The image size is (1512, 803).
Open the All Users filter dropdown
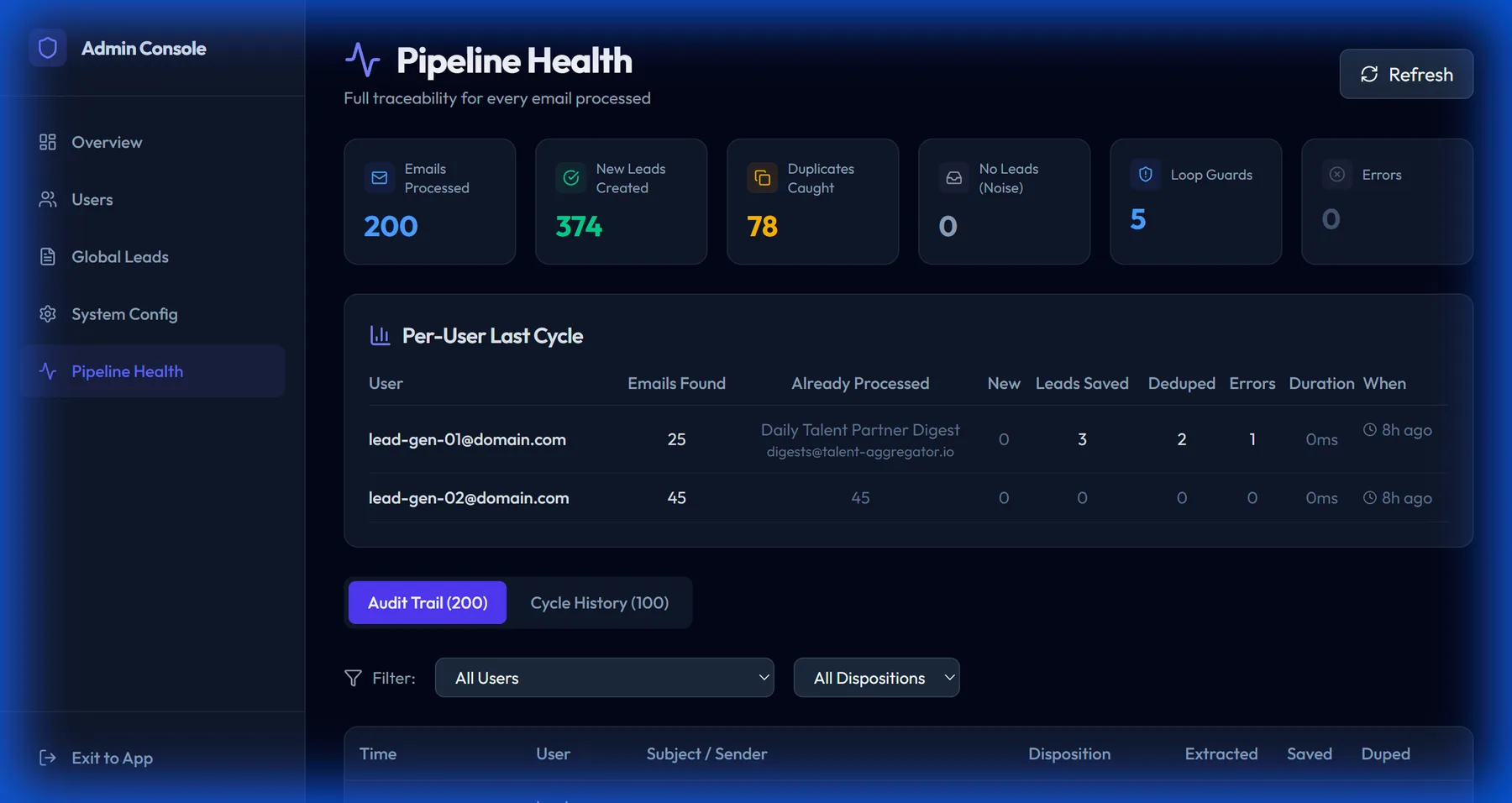coord(604,677)
